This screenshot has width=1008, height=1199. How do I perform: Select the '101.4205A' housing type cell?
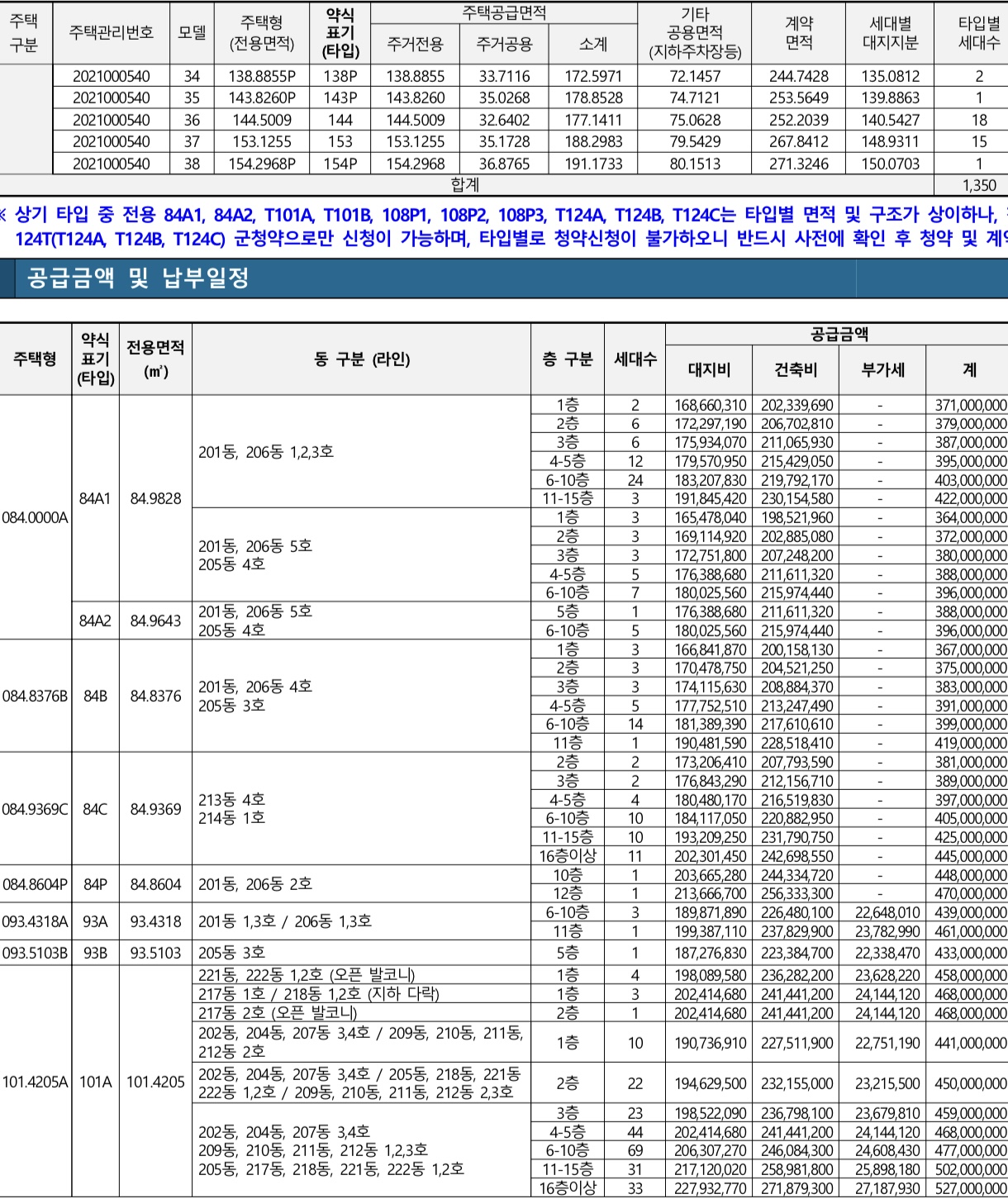36,1082
